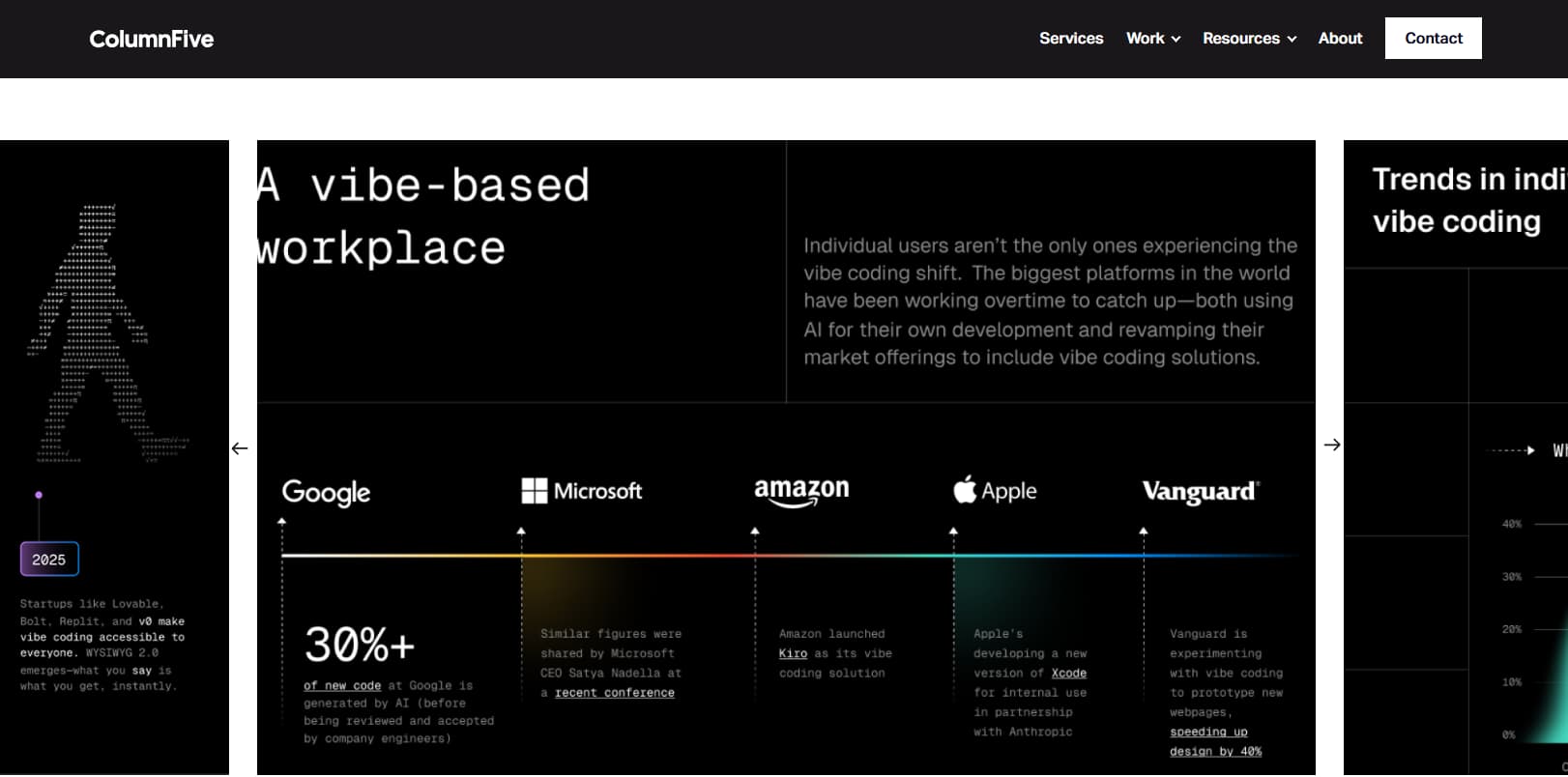Image resolution: width=1568 pixels, height=777 pixels.
Task: Click the 10% chart axis label
Action: 1512,682
